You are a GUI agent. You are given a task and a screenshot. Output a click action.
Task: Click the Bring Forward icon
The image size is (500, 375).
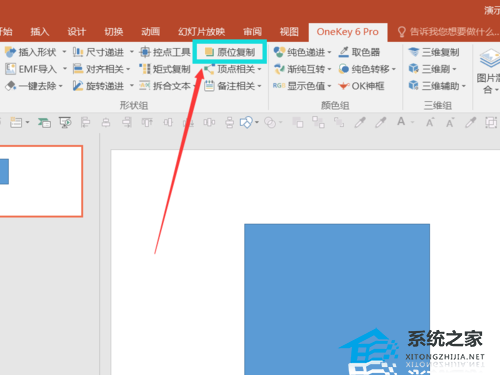298,122
